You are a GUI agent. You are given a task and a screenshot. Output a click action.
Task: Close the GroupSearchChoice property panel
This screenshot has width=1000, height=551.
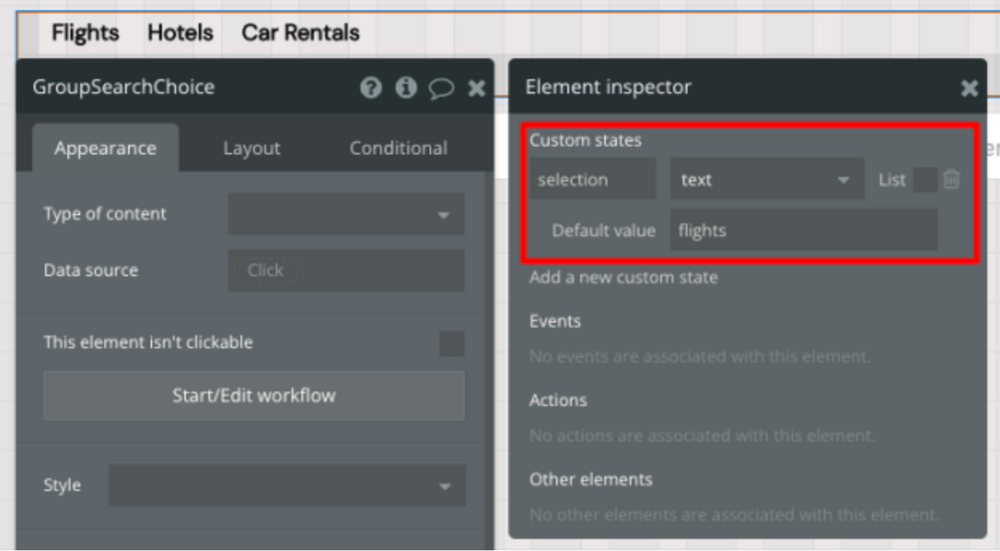coord(477,88)
